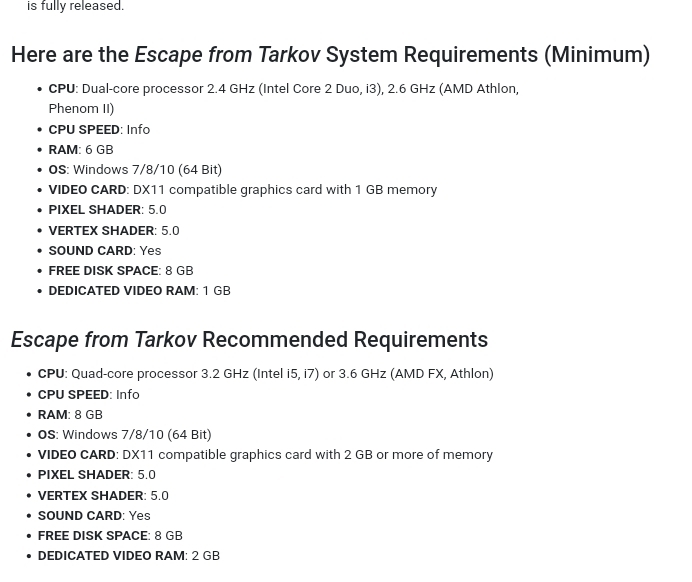Click the minimum PIXEL SHADER: 5.0 item
The height and width of the screenshot is (582, 692).
pos(107,210)
